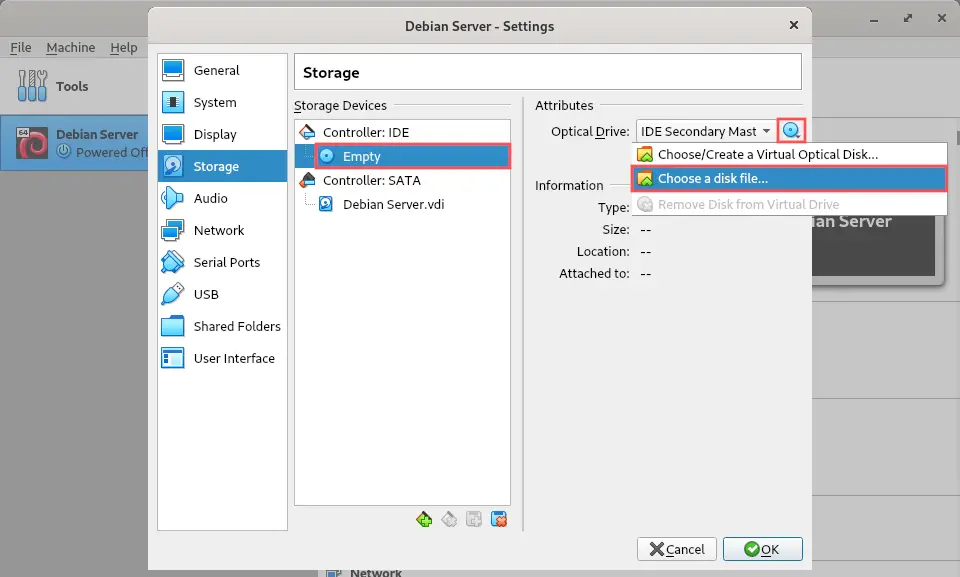Click the remove storage controller icon
This screenshot has height=577, width=960.
(449, 519)
